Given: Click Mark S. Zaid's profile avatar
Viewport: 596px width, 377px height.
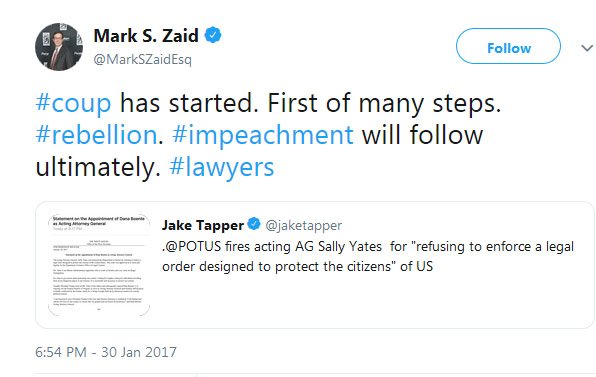Looking at the screenshot, I should coord(59,47).
